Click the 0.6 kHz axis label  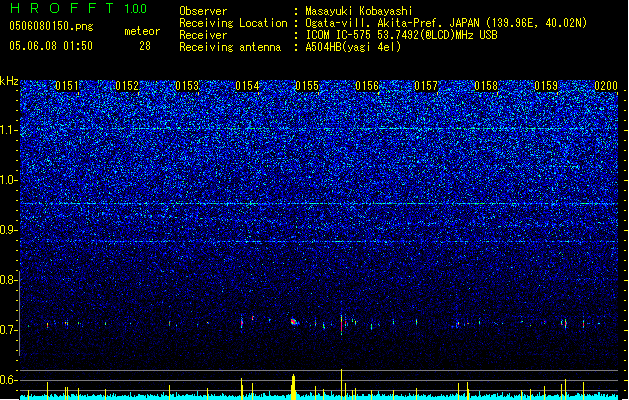(8, 380)
